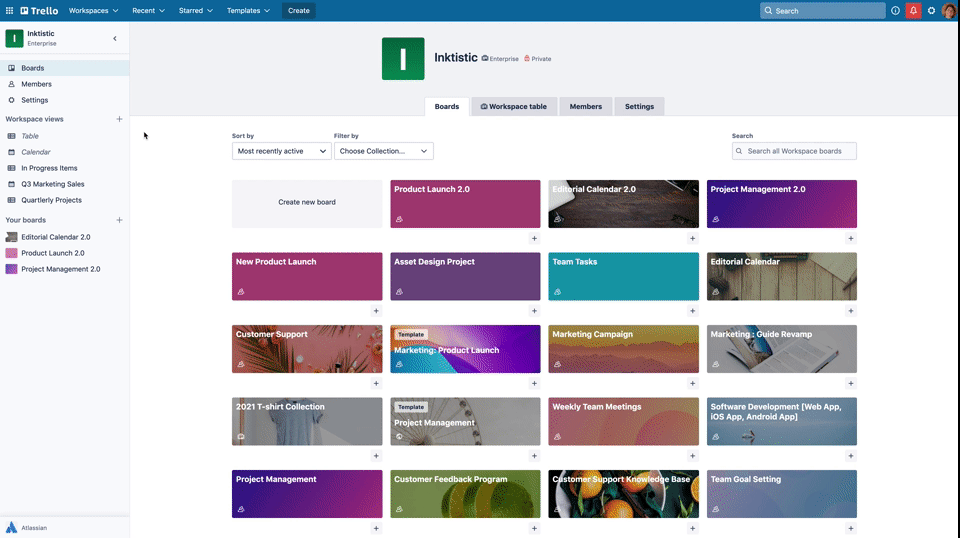This screenshot has width=960, height=538.
Task: Open the red notifications bell
Action: (x=913, y=10)
